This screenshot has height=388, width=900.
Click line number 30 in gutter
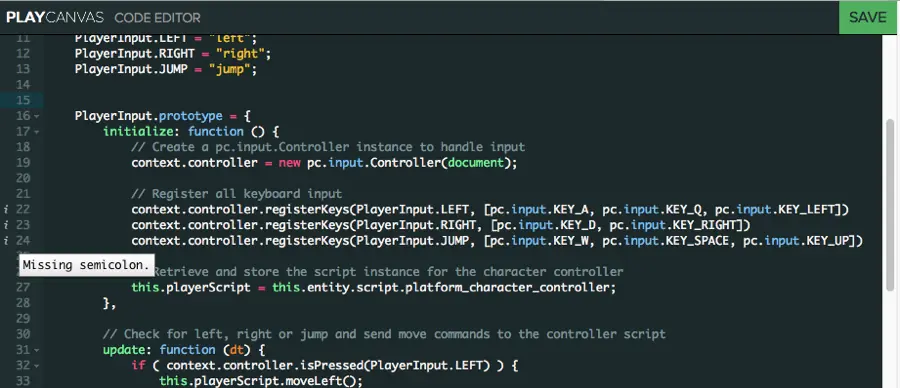pos(23,334)
